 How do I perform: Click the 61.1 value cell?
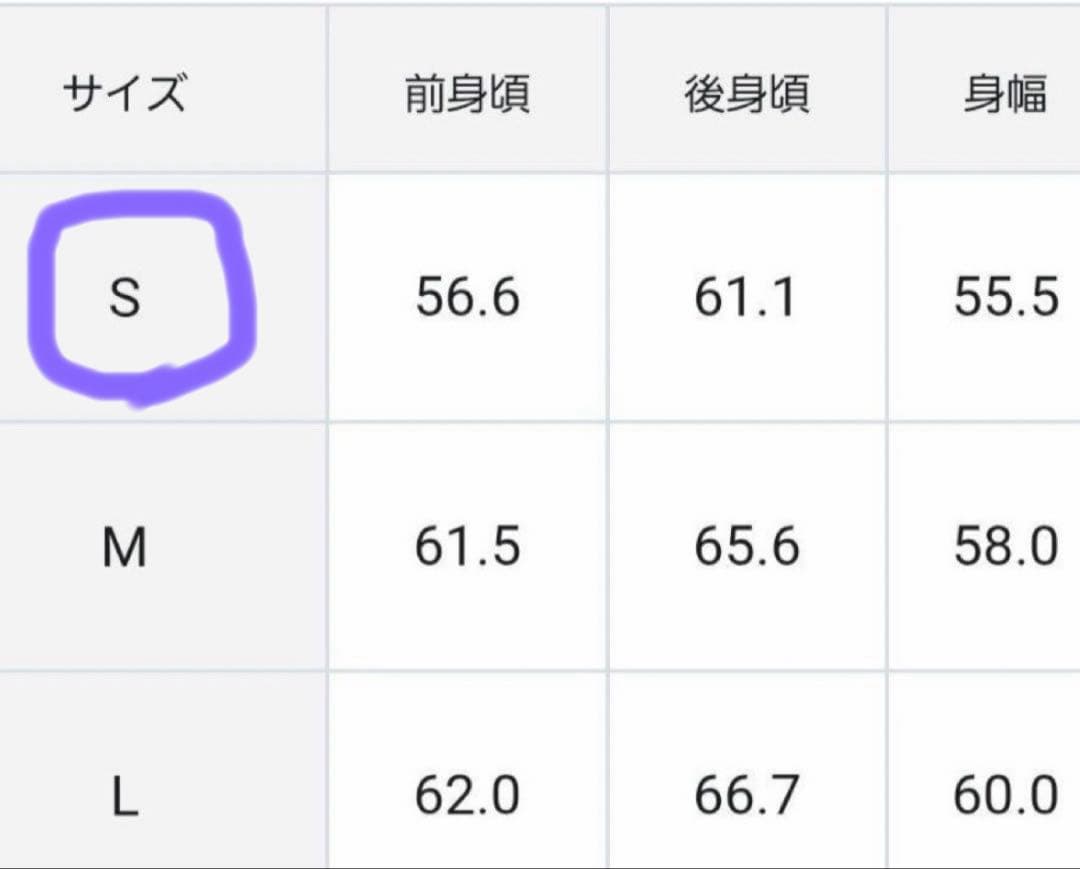pyautogui.click(x=746, y=298)
